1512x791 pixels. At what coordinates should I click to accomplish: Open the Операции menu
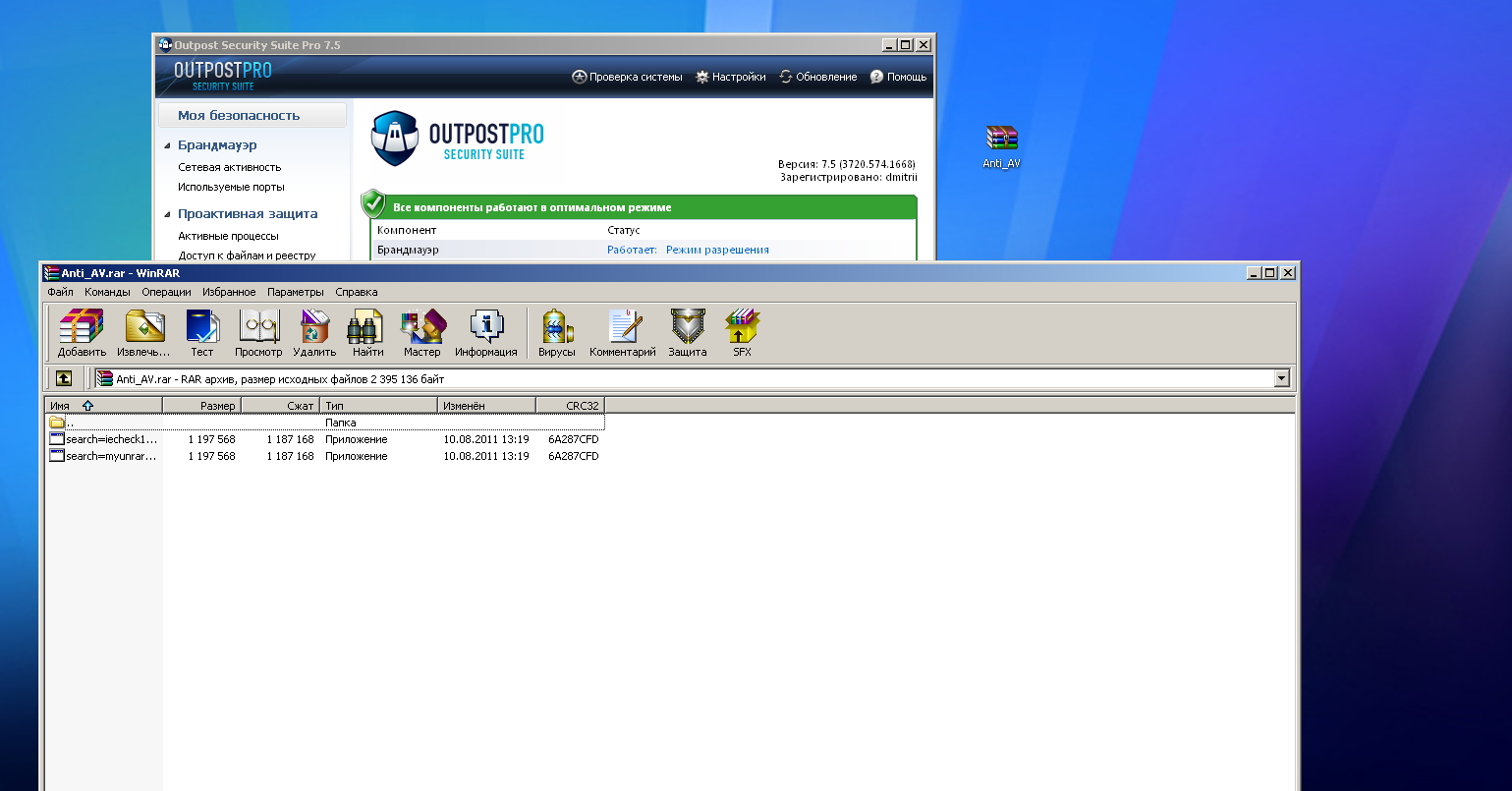tap(166, 292)
